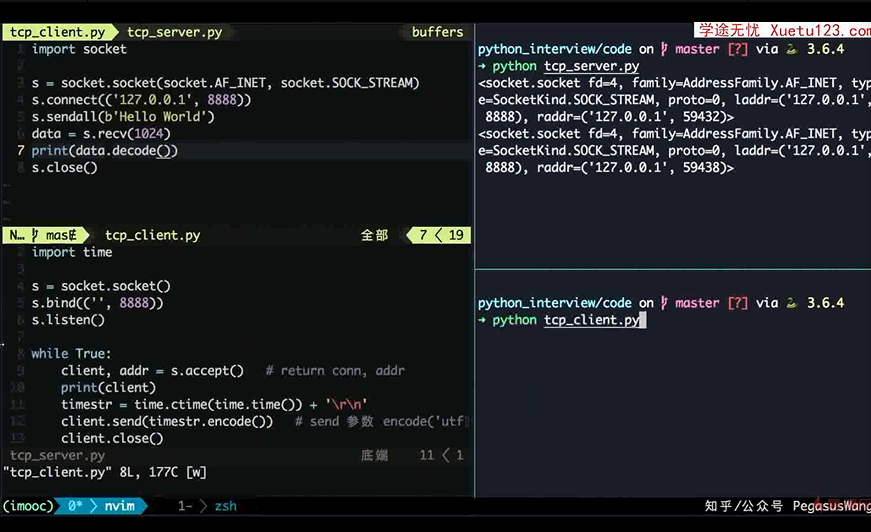Viewport: 871px width, 532px height.
Task: Click the tcp_client.py filename in statusline
Action: point(153,235)
